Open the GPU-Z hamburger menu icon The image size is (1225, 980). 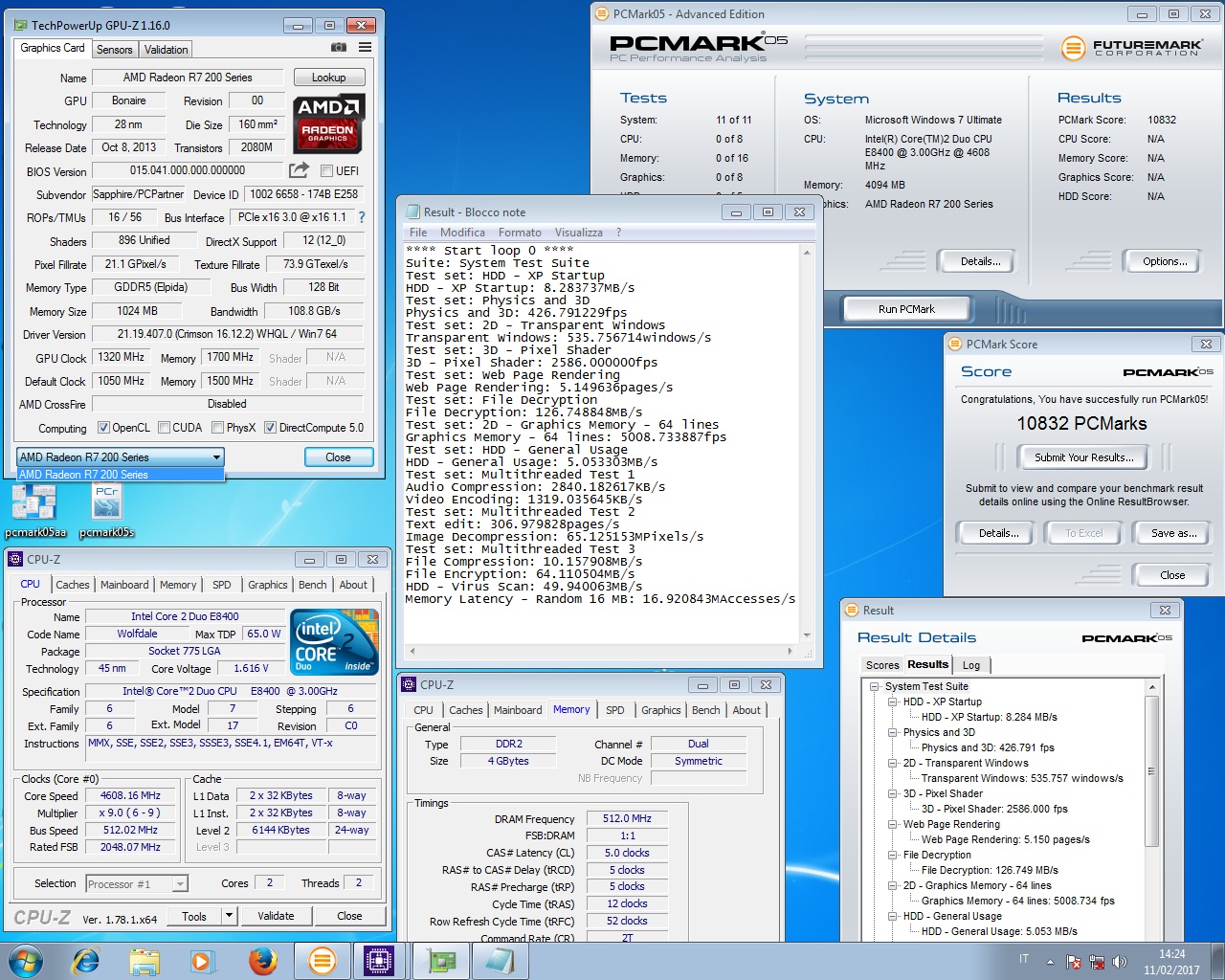click(x=366, y=47)
